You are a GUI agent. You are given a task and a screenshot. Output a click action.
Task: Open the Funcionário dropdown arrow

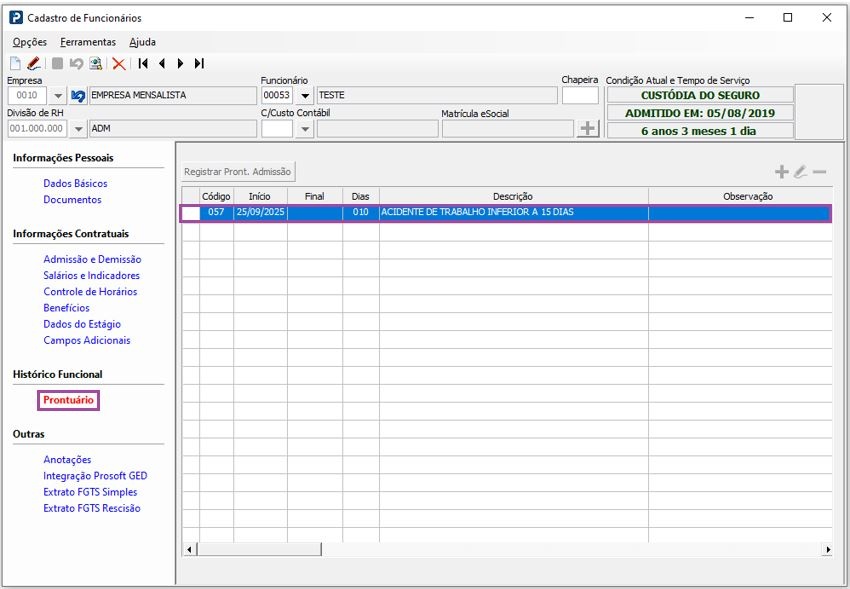coord(305,96)
